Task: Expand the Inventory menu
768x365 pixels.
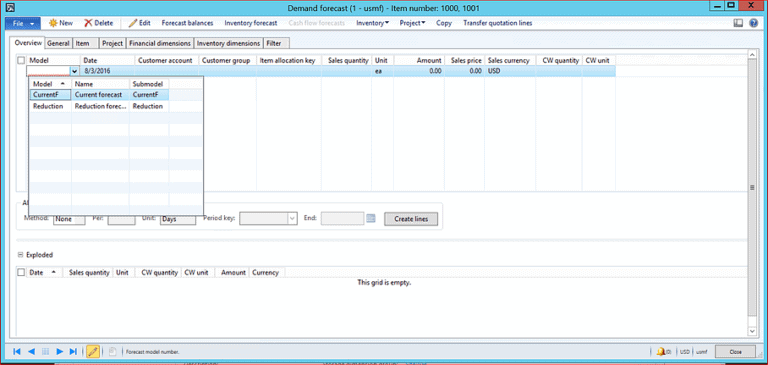Action: pos(372,23)
